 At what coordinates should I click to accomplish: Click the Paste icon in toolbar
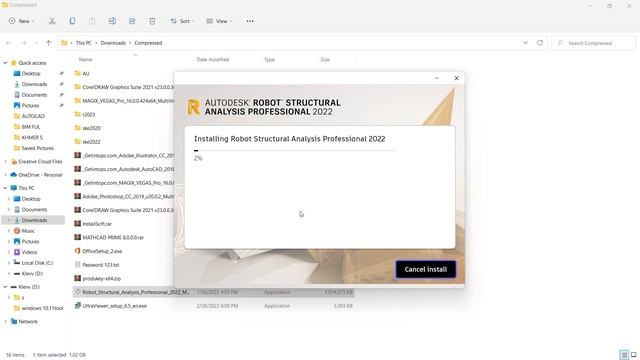(x=92, y=21)
